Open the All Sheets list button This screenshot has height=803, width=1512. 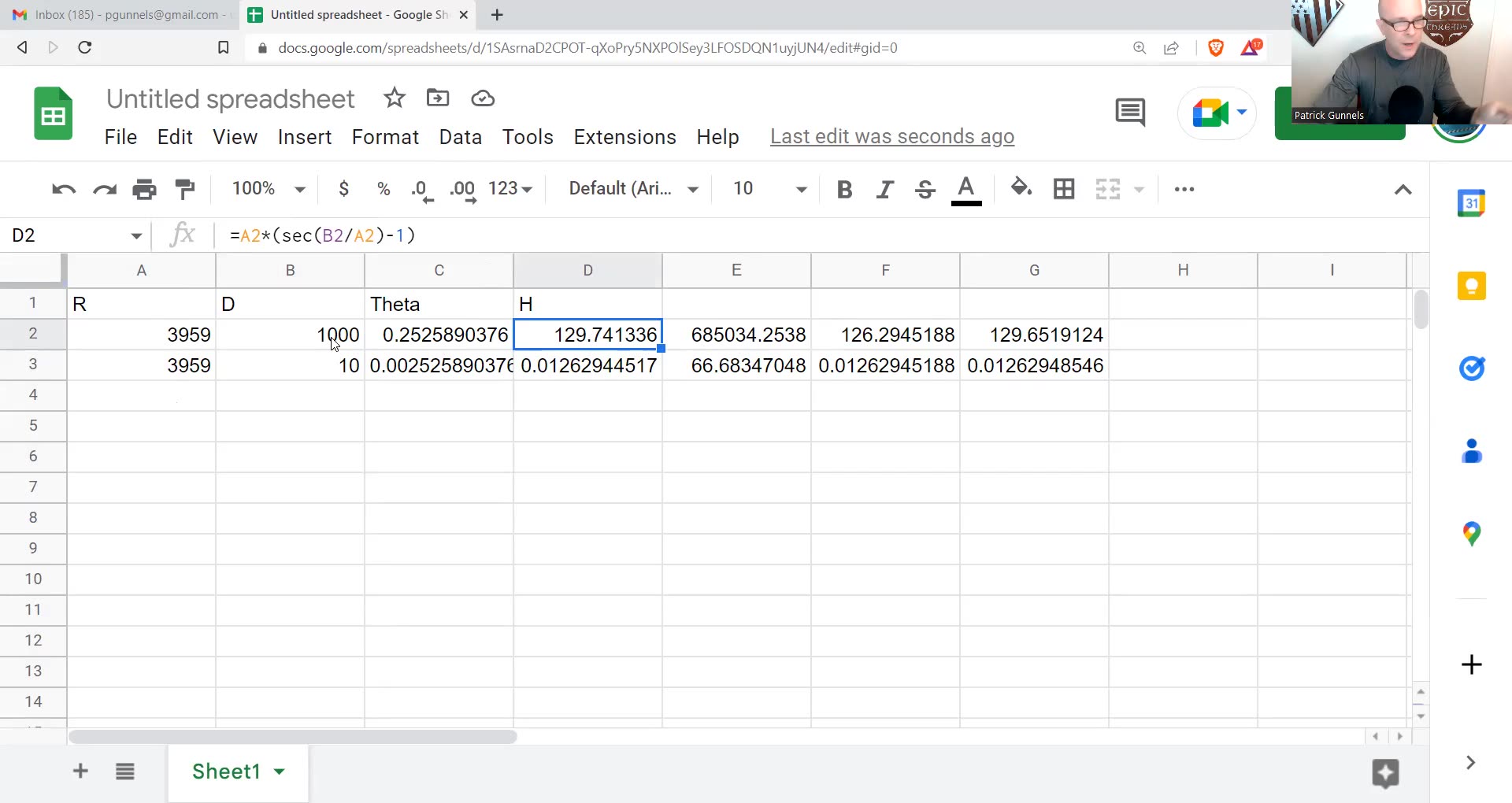point(124,771)
